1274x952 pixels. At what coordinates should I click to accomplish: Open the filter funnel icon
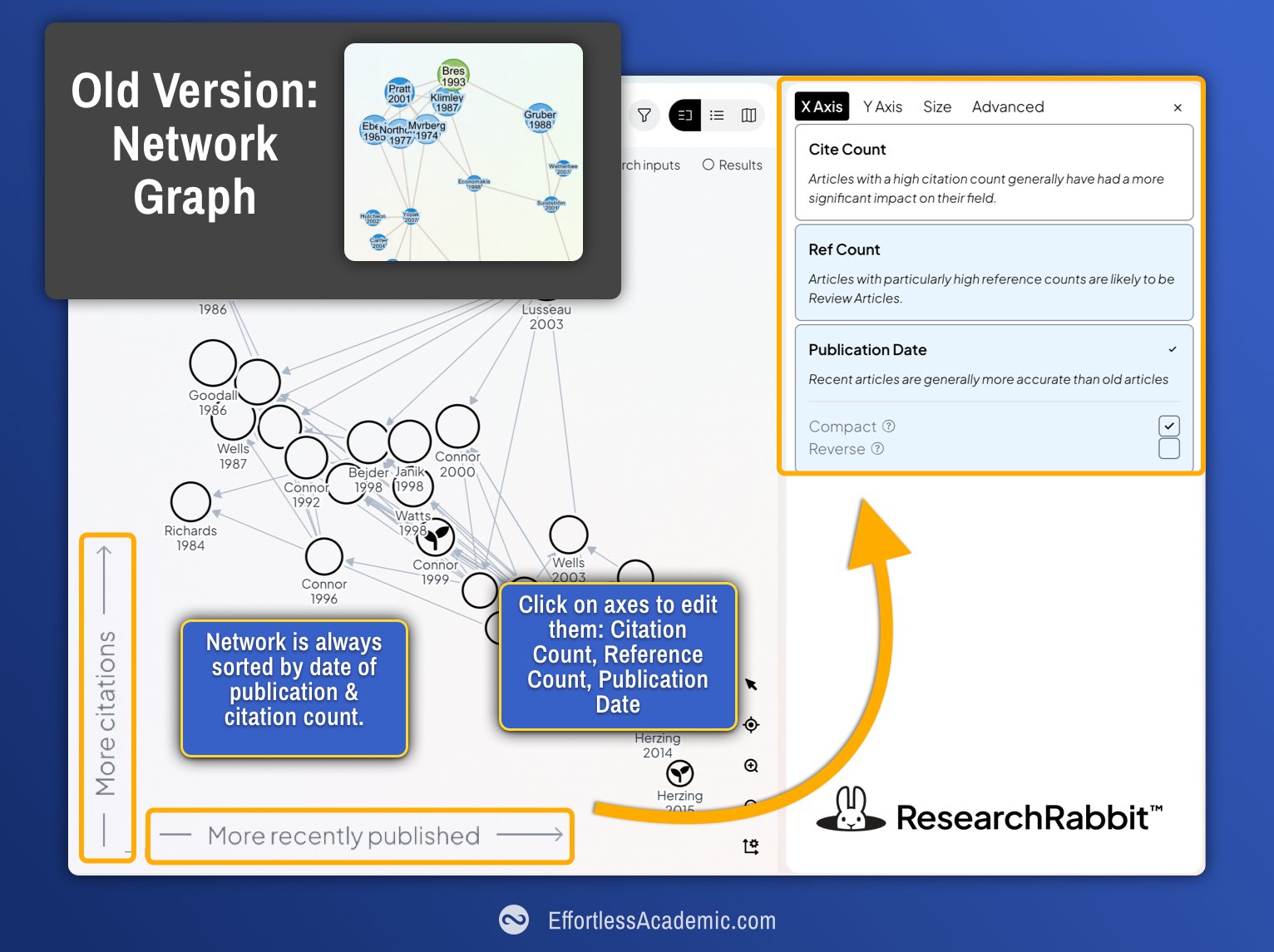coord(644,115)
